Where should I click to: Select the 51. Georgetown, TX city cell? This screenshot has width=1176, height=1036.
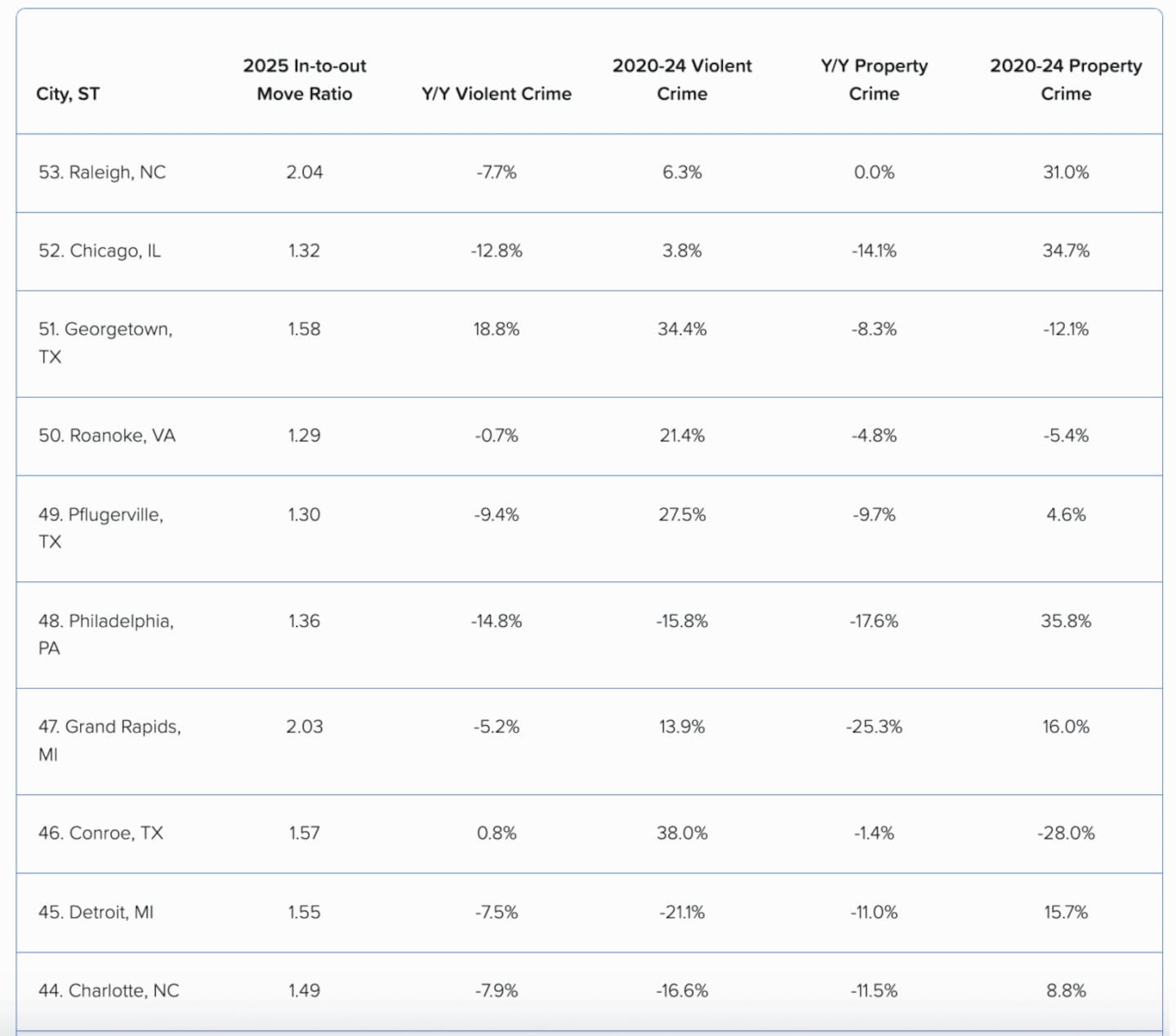[x=105, y=343]
